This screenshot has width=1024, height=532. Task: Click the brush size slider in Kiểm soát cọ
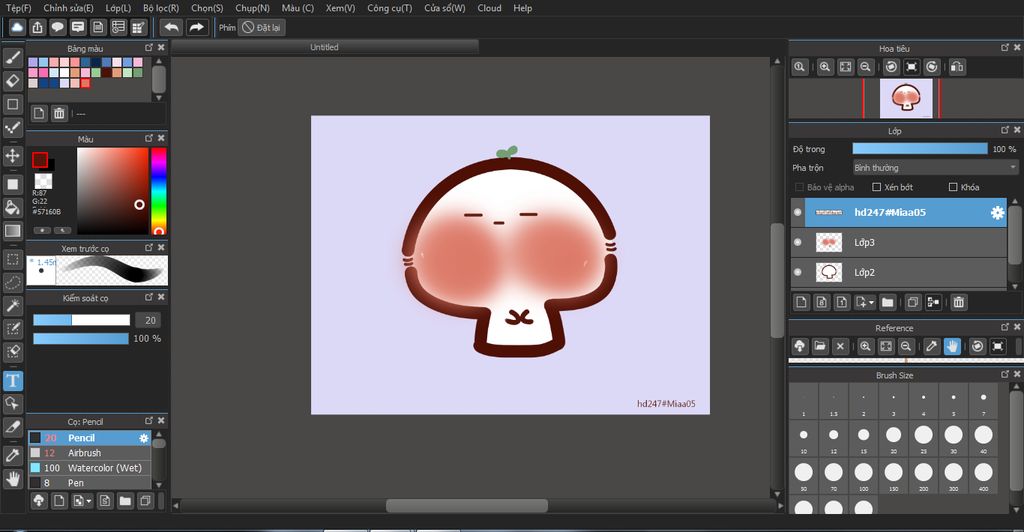click(82, 320)
